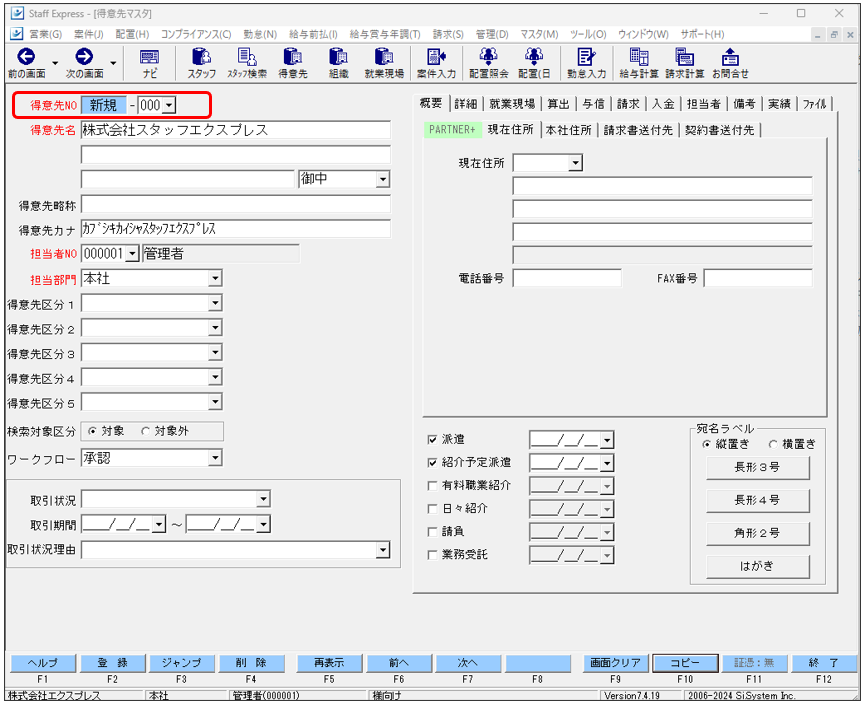Screen dimensions: 864x706
Task: Select the PARTNER+ tab
Action: 452,130
